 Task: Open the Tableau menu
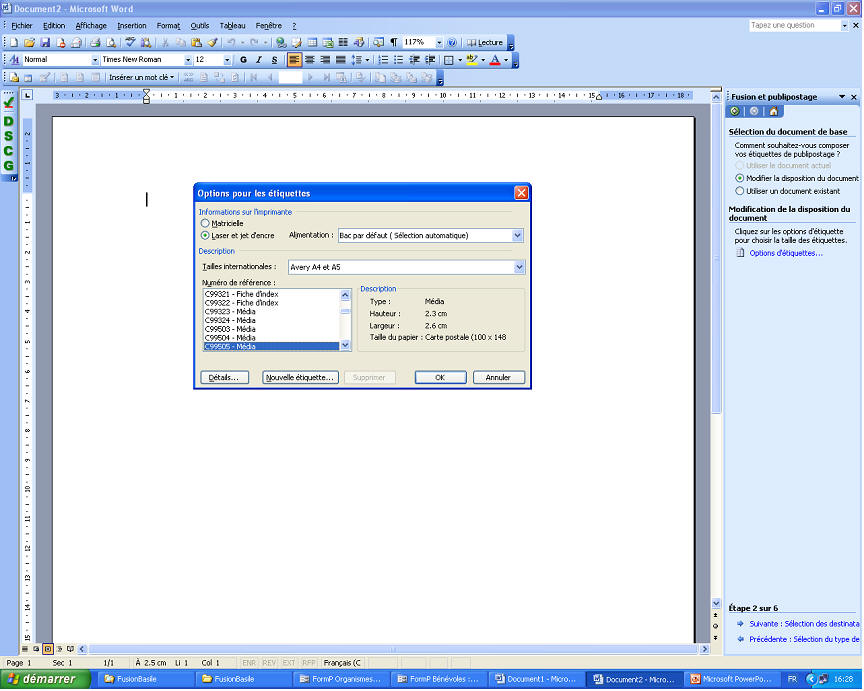(x=233, y=26)
